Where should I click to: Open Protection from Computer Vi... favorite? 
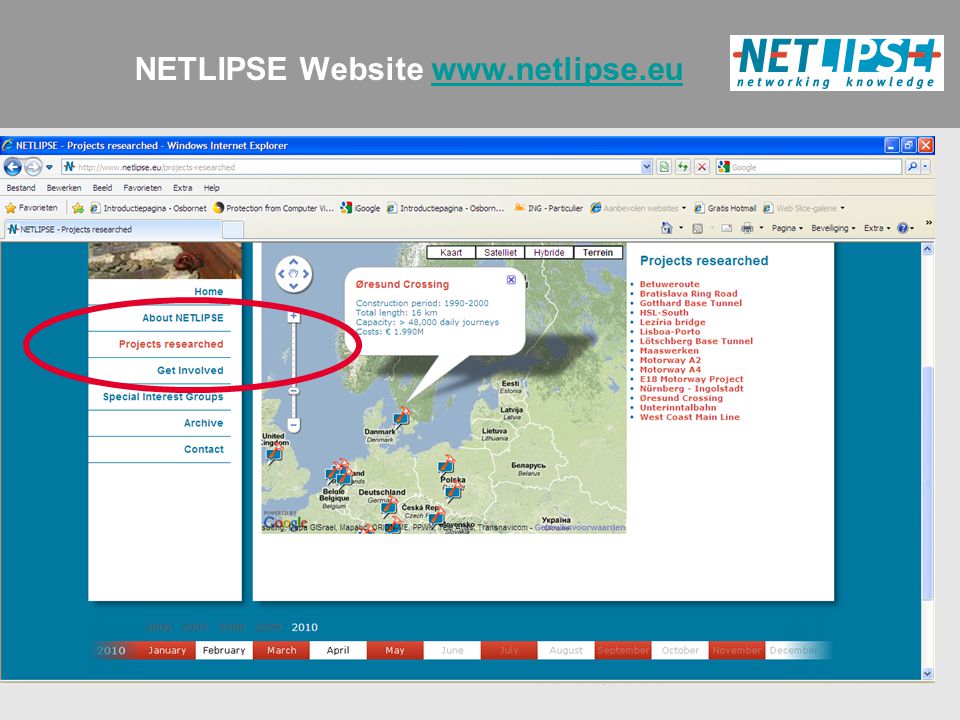coord(273,208)
